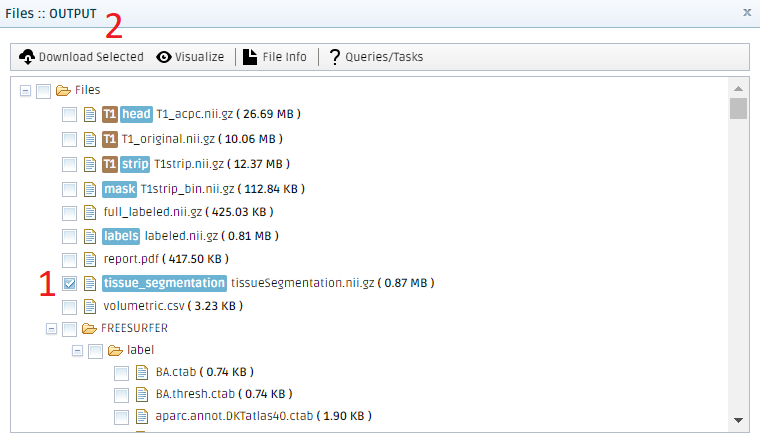This screenshot has width=760, height=442.
Task: Select all with the root Files checkbox
Action: [44, 91]
